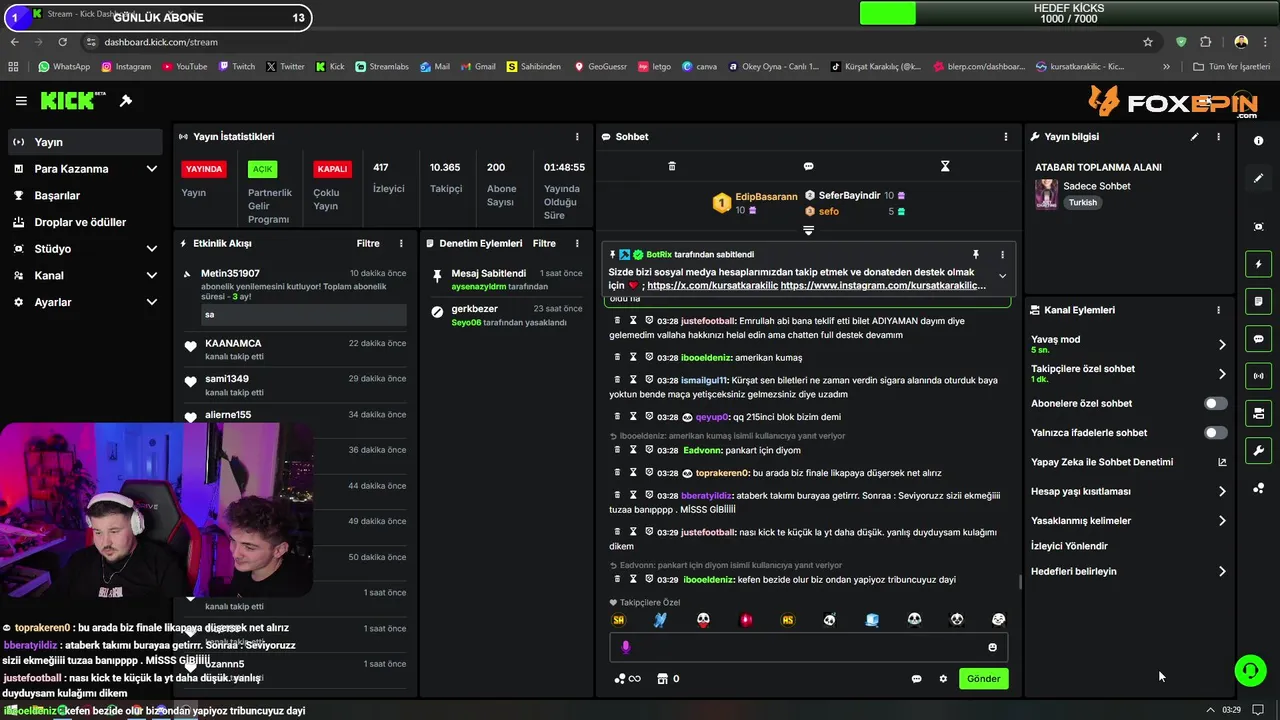
Task: Click the stream category thumbnail image
Action: click(1046, 194)
